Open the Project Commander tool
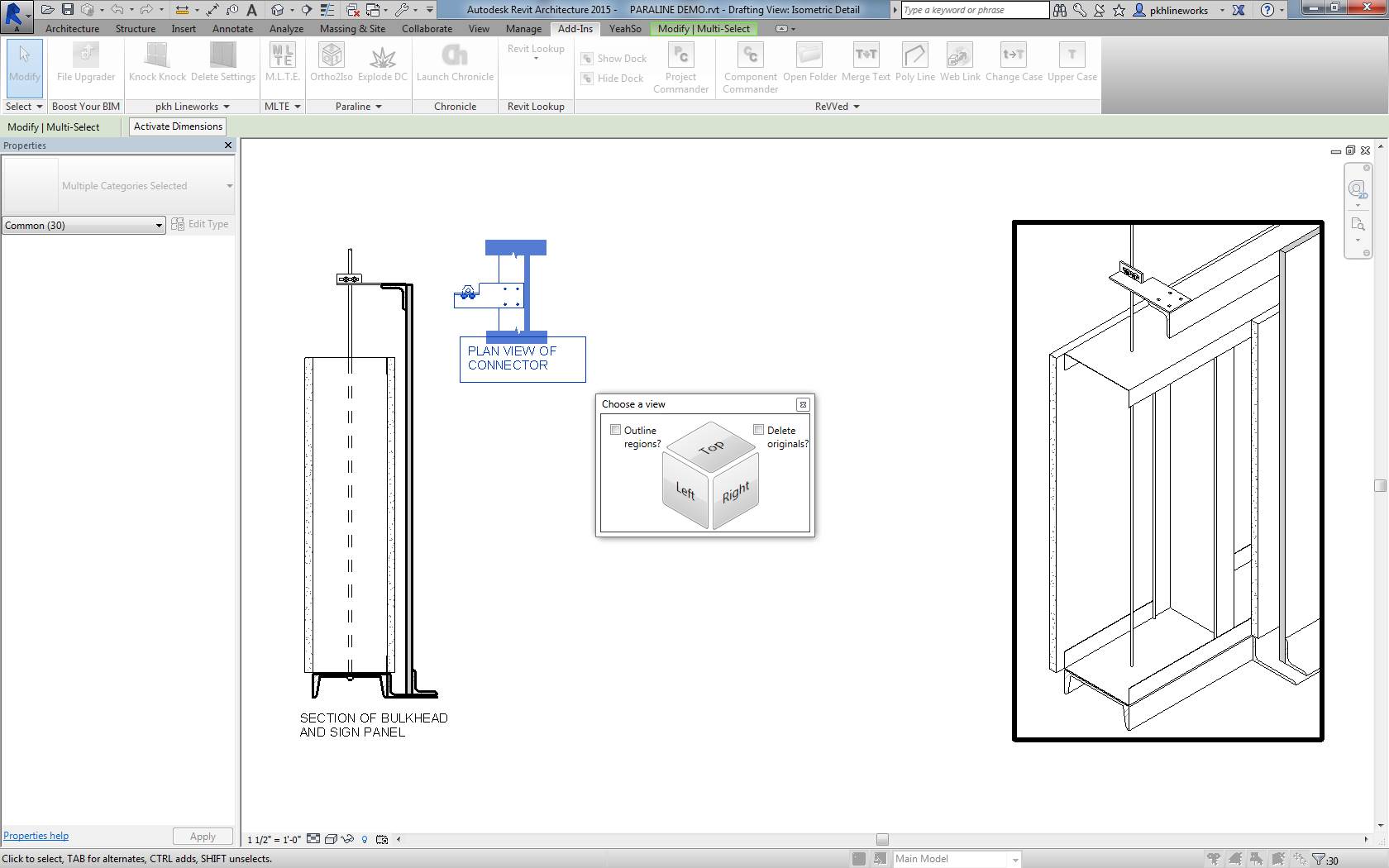This screenshot has width=1389, height=868. click(x=680, y=68)
